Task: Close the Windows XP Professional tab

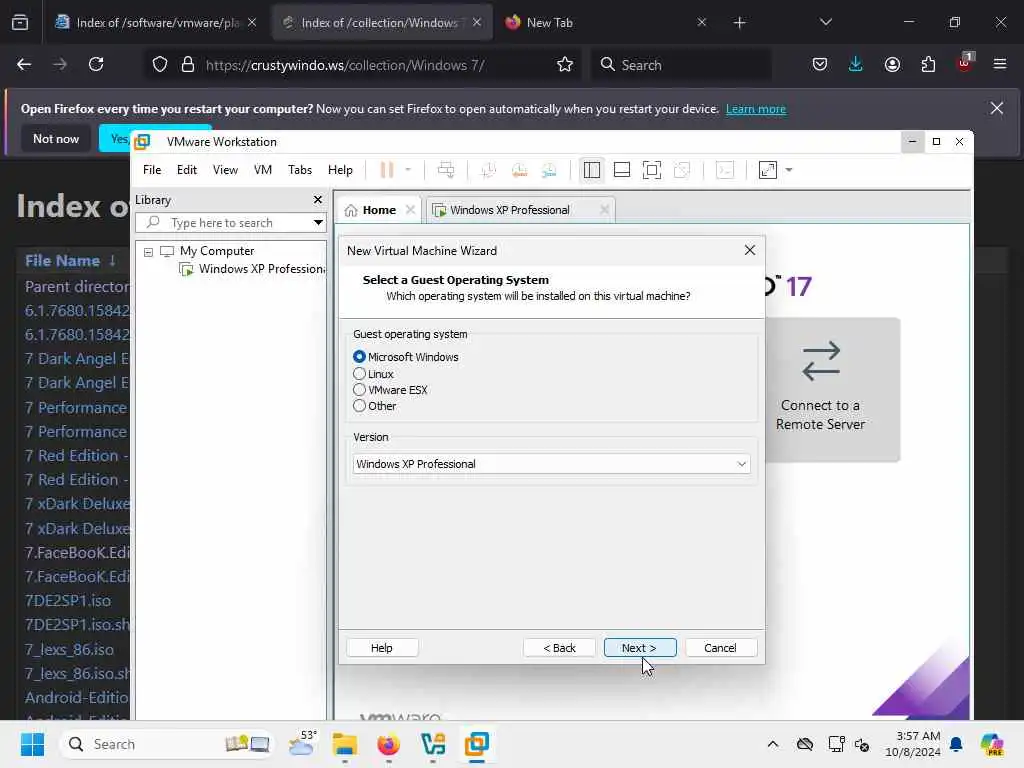Action: pos(605,210)
